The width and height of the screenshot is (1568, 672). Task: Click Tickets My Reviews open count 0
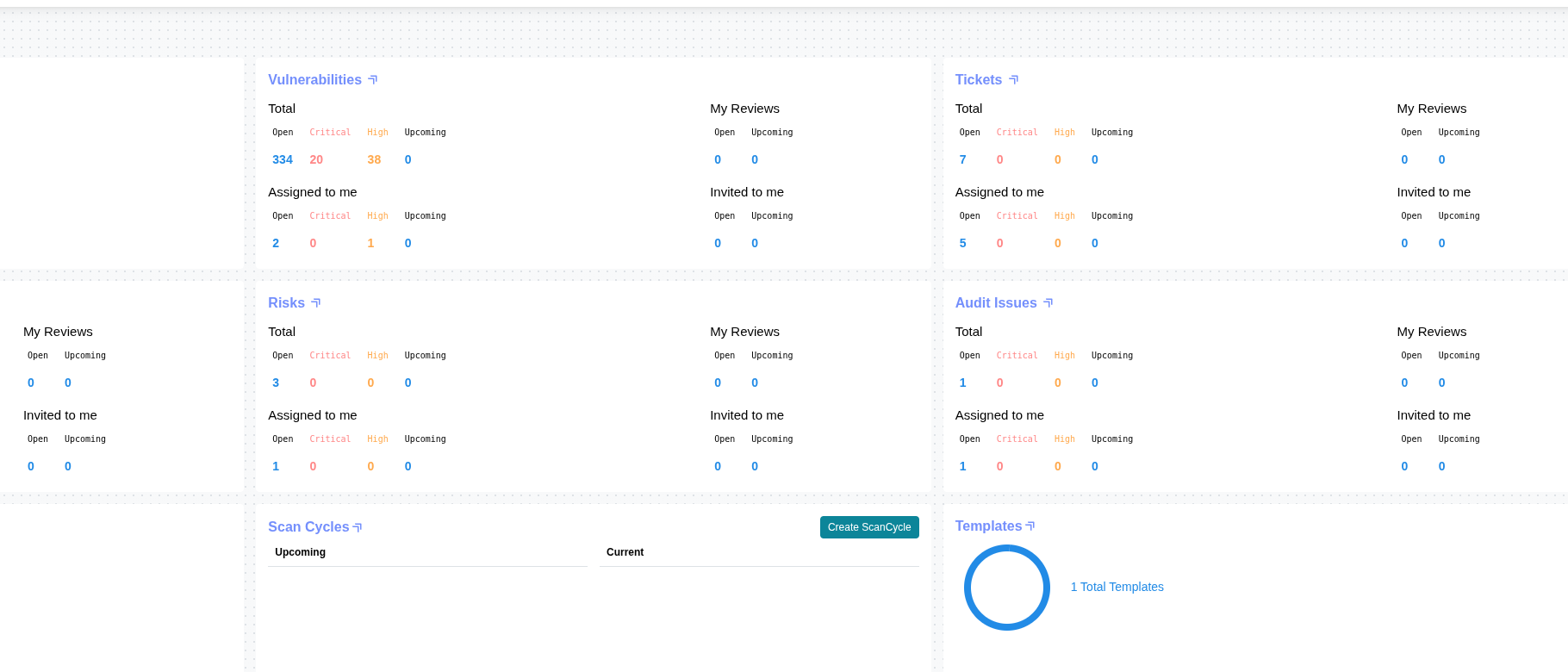pos(1404,159)
